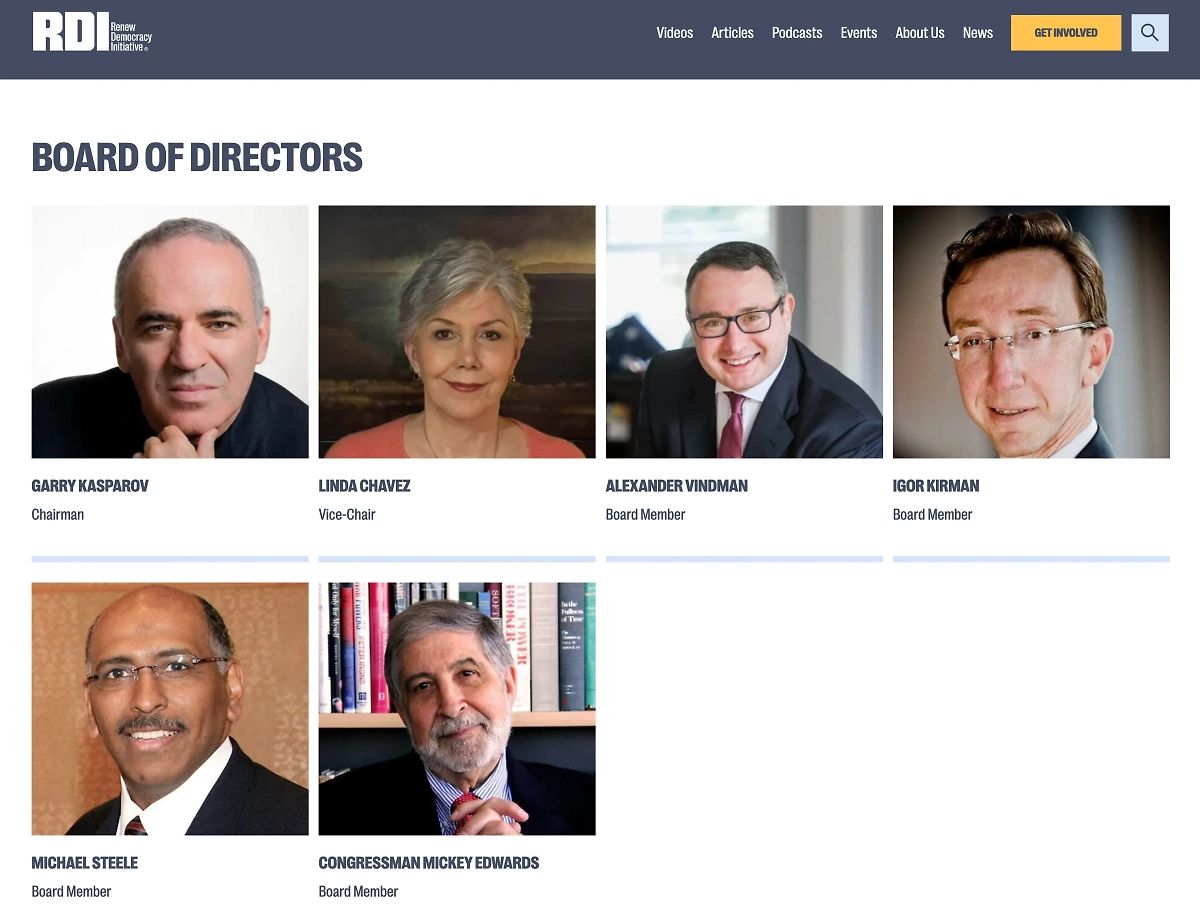Navigate to the News section
The image size is (1200, 920).
pos(977,33)
